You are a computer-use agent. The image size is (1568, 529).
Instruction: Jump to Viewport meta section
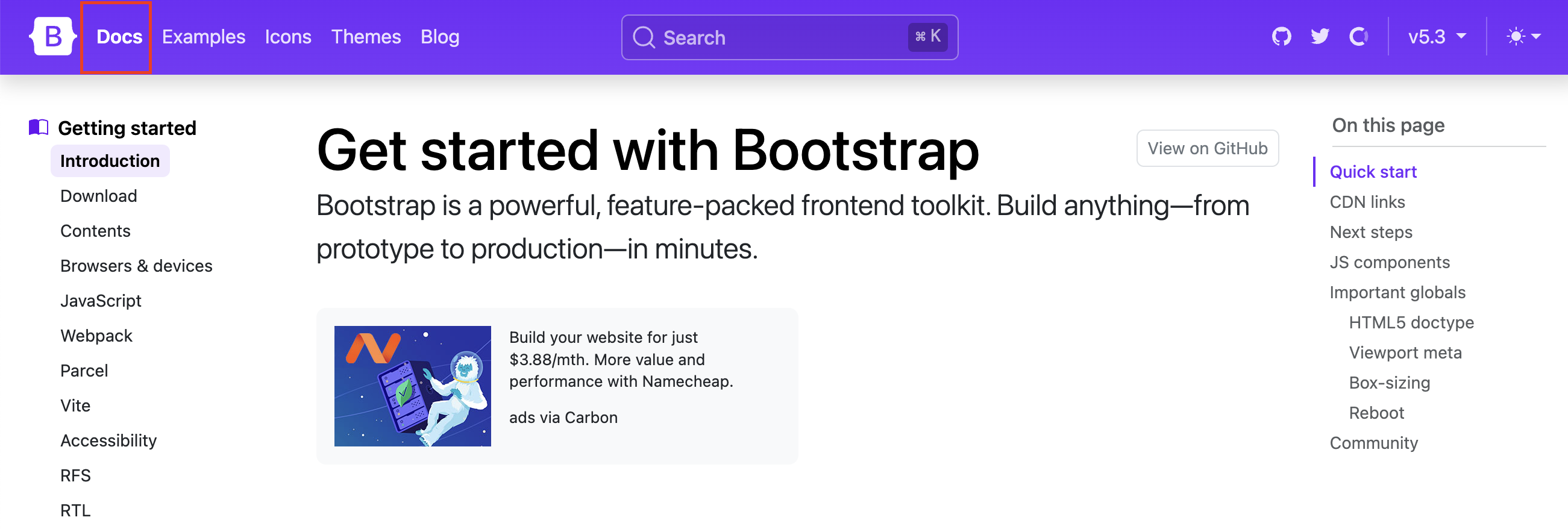[1405, 352]
